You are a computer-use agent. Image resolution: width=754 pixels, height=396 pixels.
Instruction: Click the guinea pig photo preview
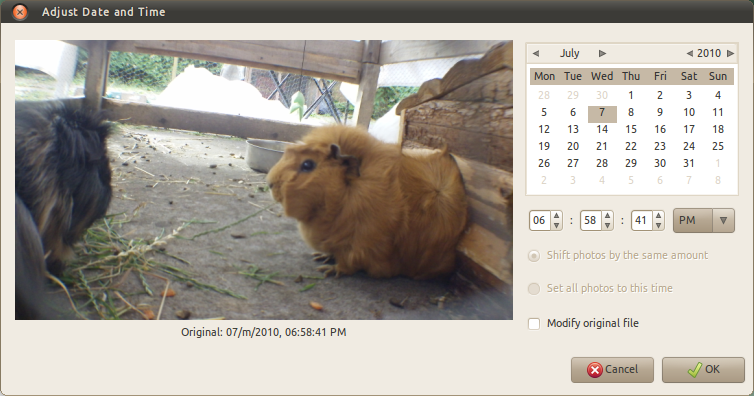point(264,180)
